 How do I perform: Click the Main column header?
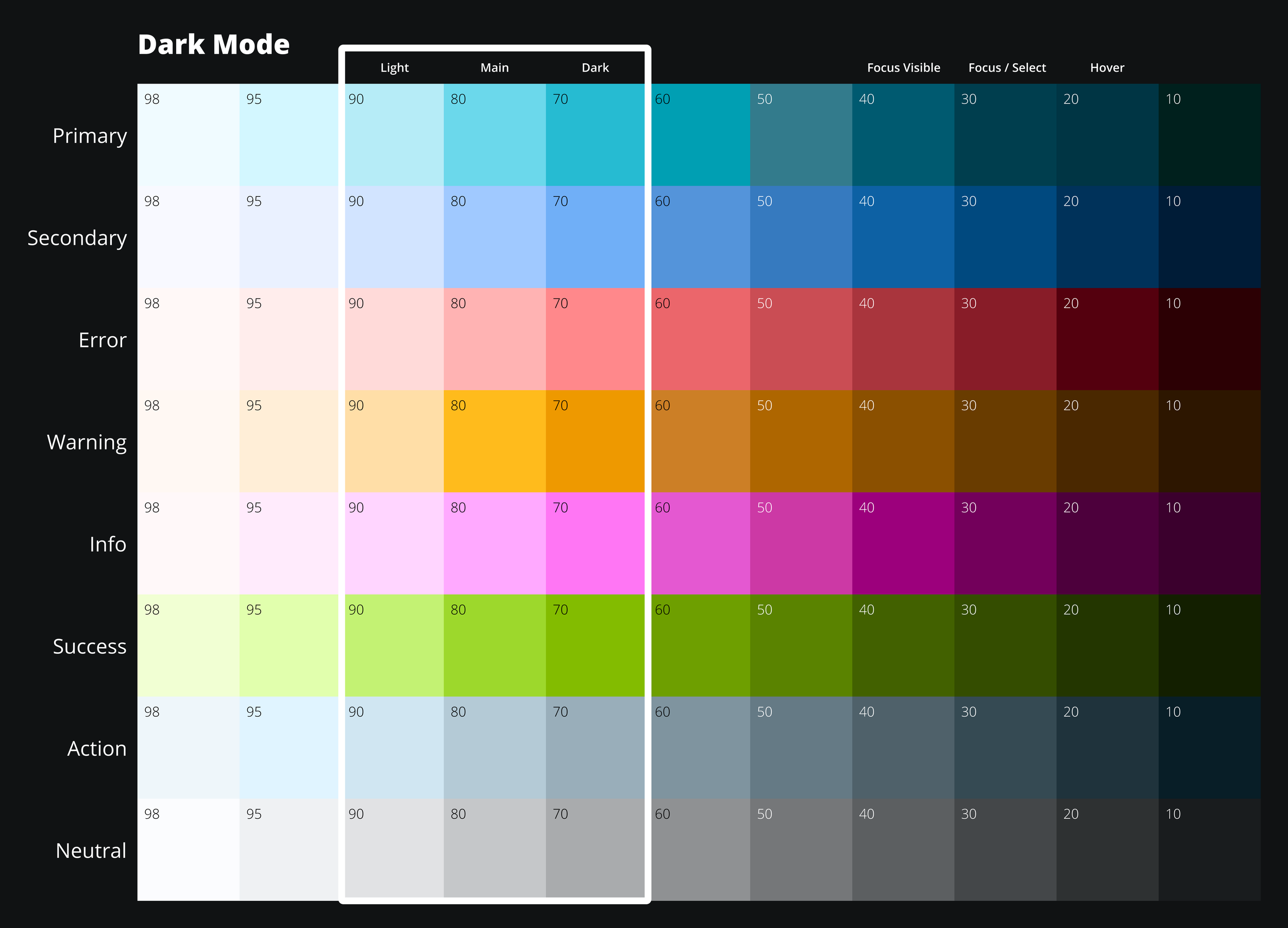click(x=494, y=68)
